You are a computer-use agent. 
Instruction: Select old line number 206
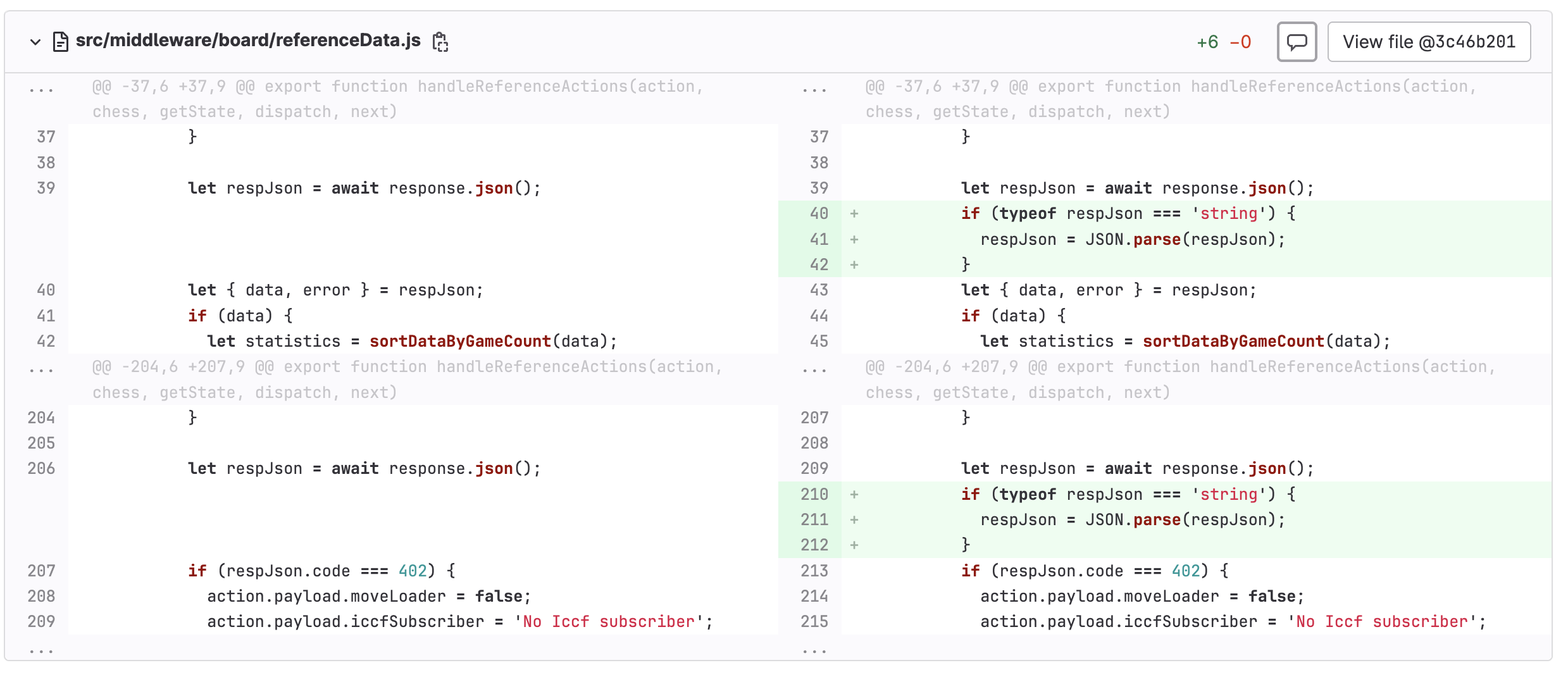41,469
